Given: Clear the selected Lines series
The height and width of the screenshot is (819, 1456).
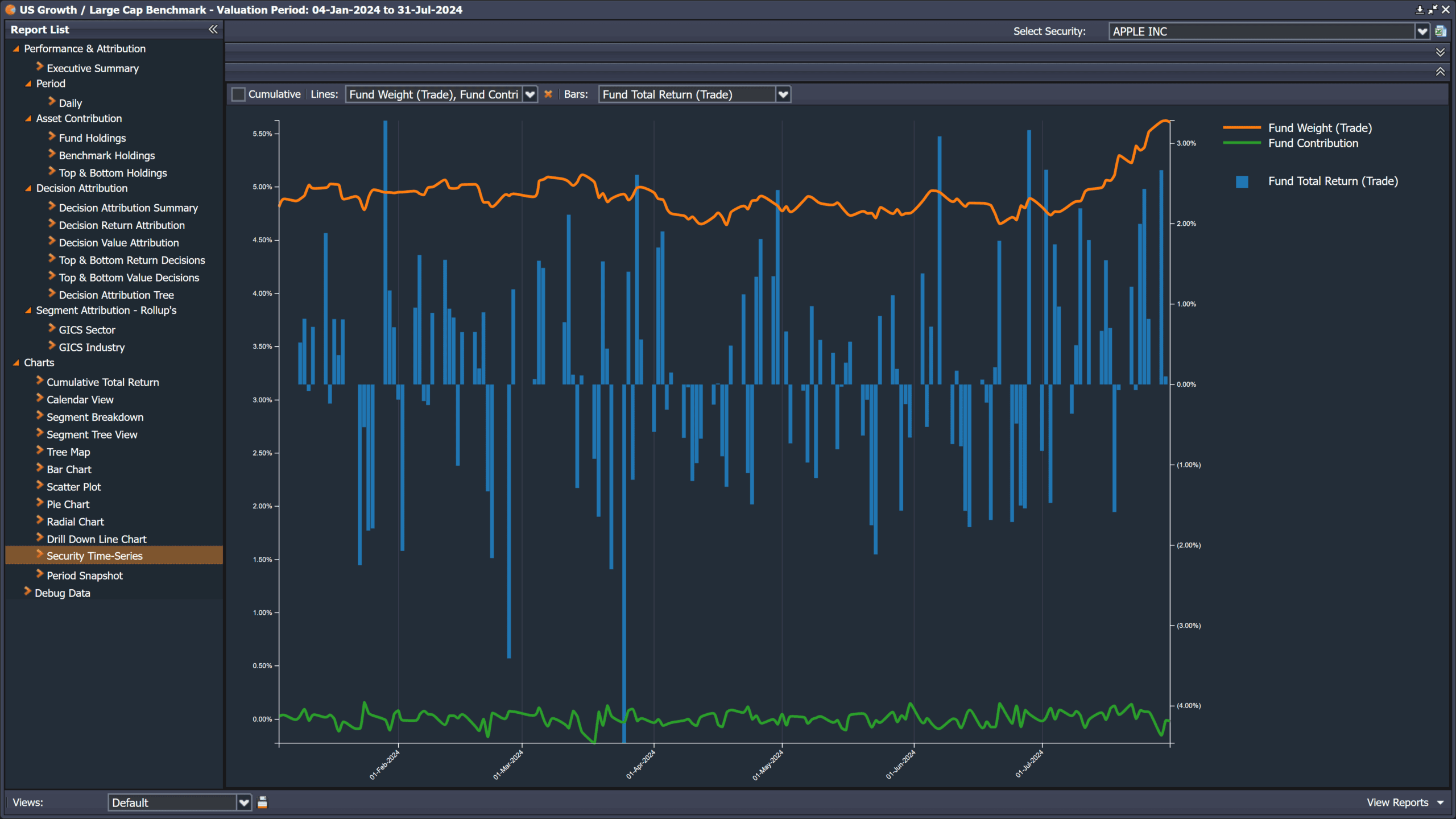Looking at the screenshot, I should [x=548, y=94].
